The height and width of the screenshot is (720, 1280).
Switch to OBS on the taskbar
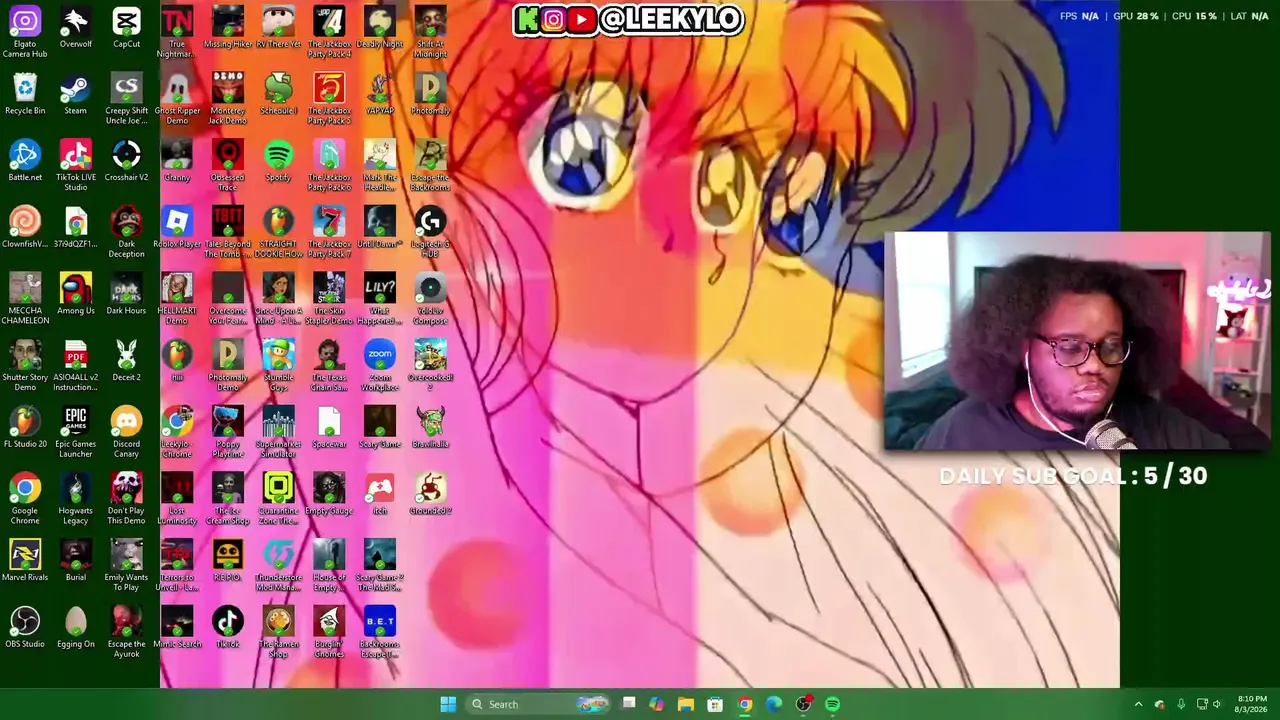point(803,704)
